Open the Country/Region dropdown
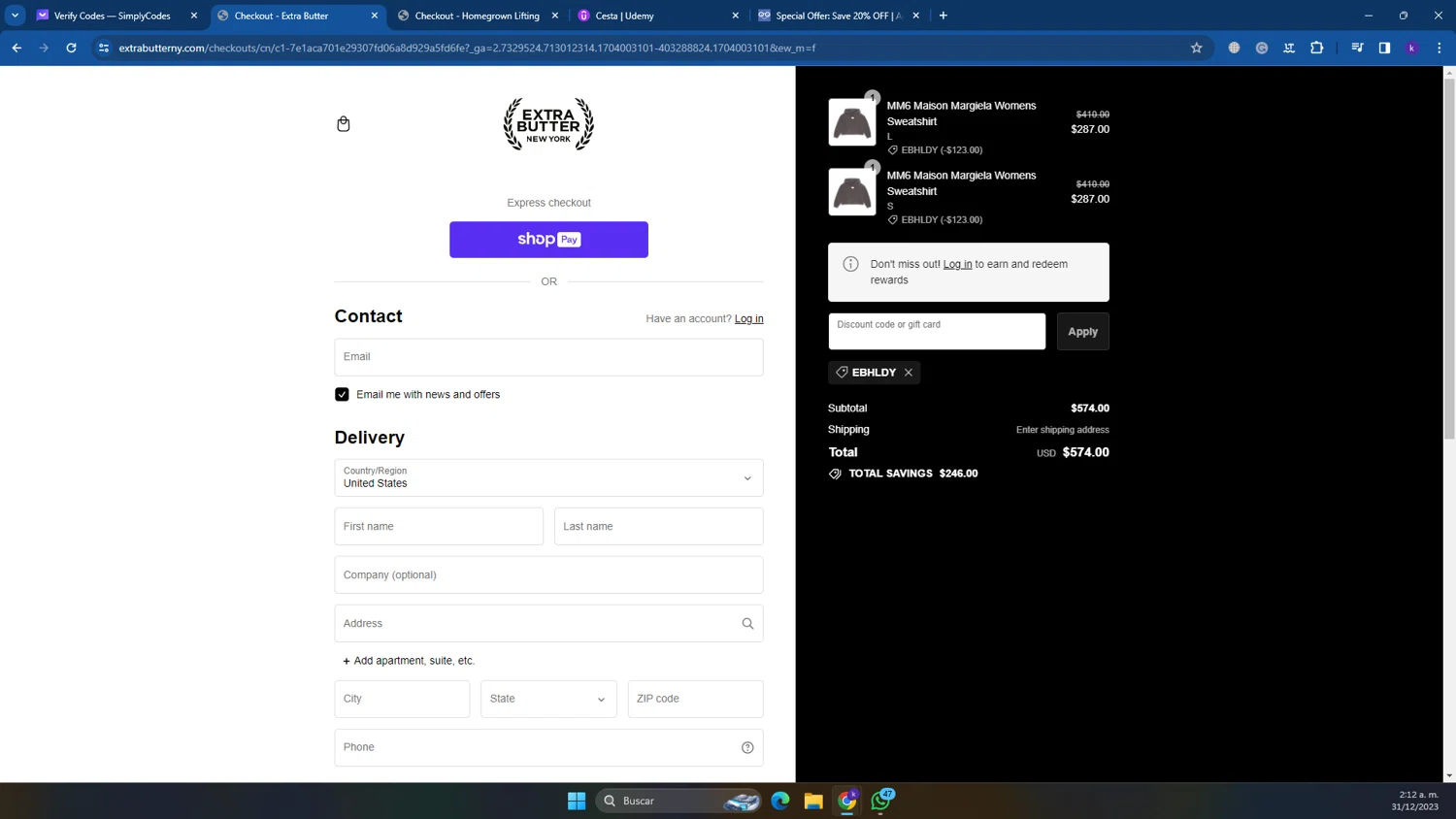1456x819 pixels. (548, 477)
